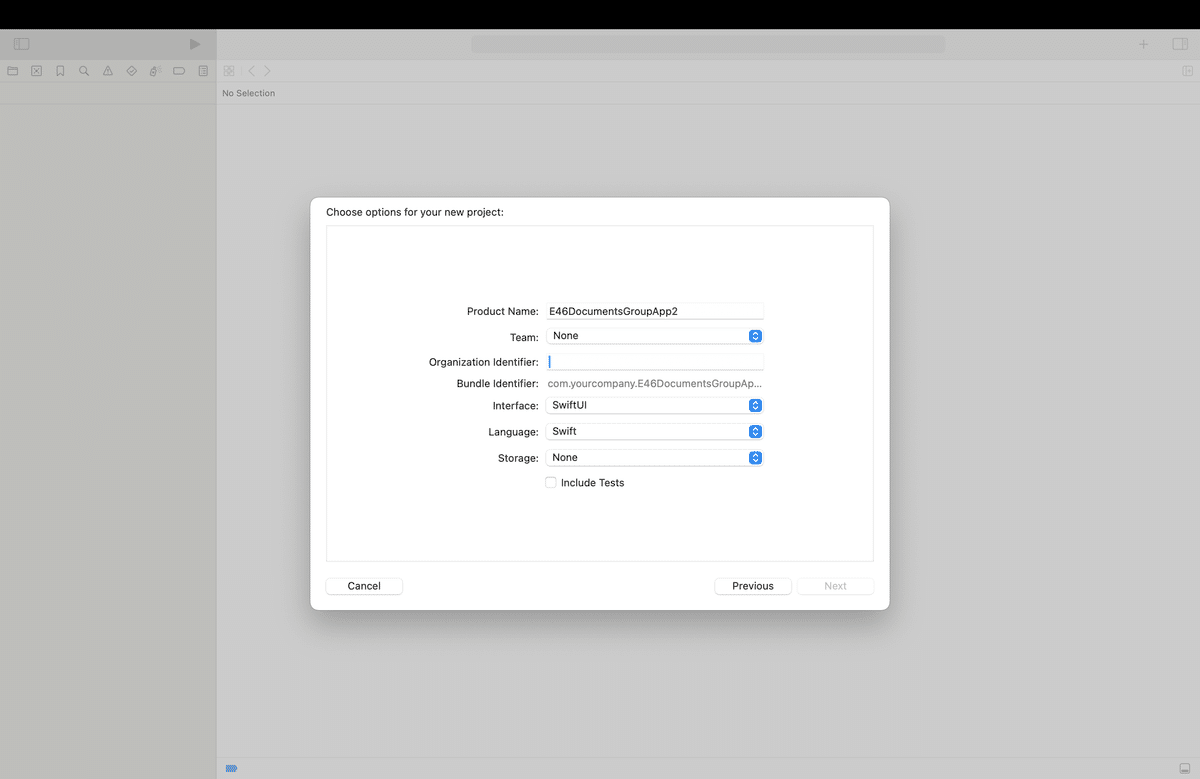Open the Test navigator diamond icon

(131, 71)
